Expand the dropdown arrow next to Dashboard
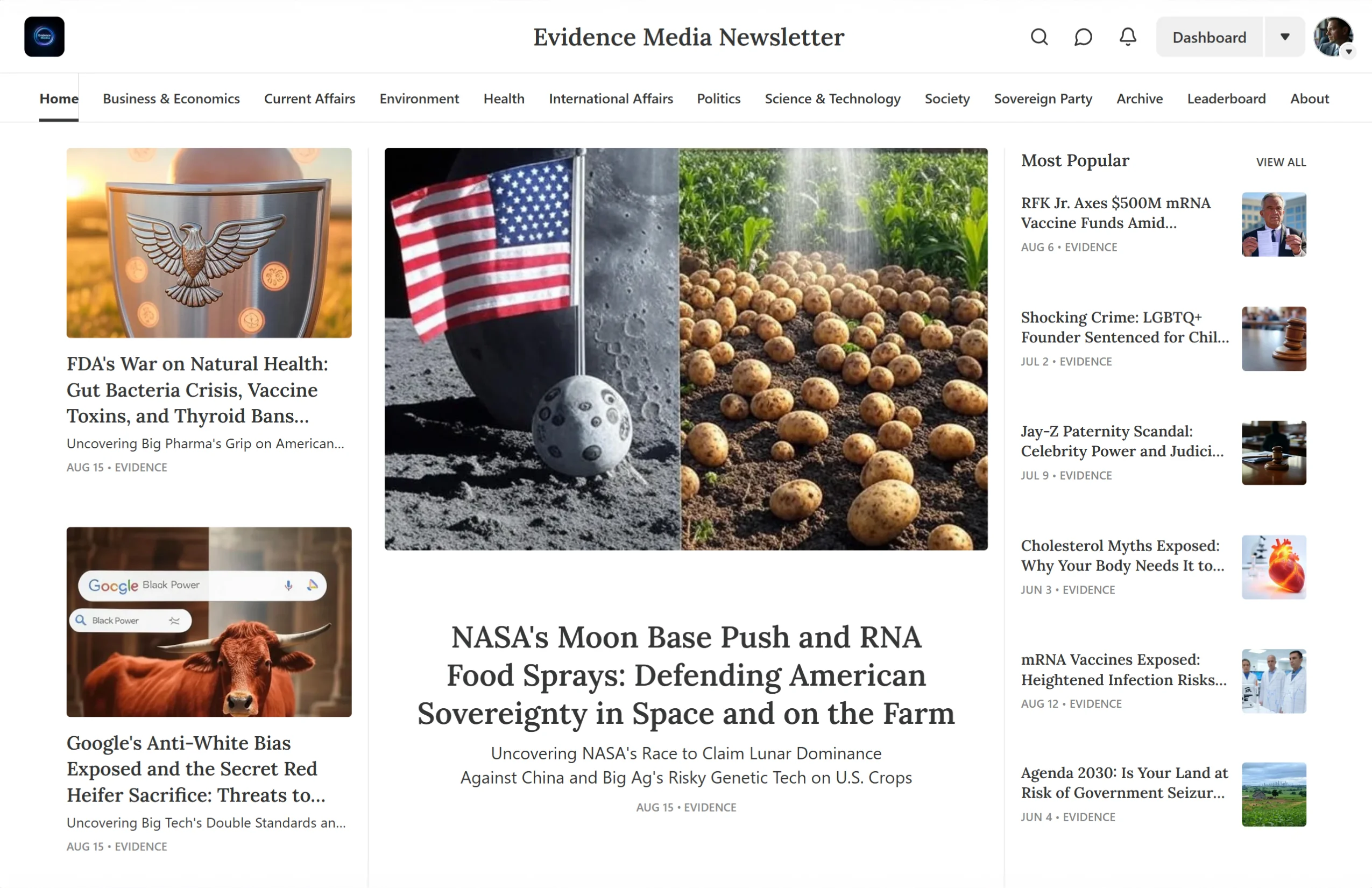 tap(1284, 37)
